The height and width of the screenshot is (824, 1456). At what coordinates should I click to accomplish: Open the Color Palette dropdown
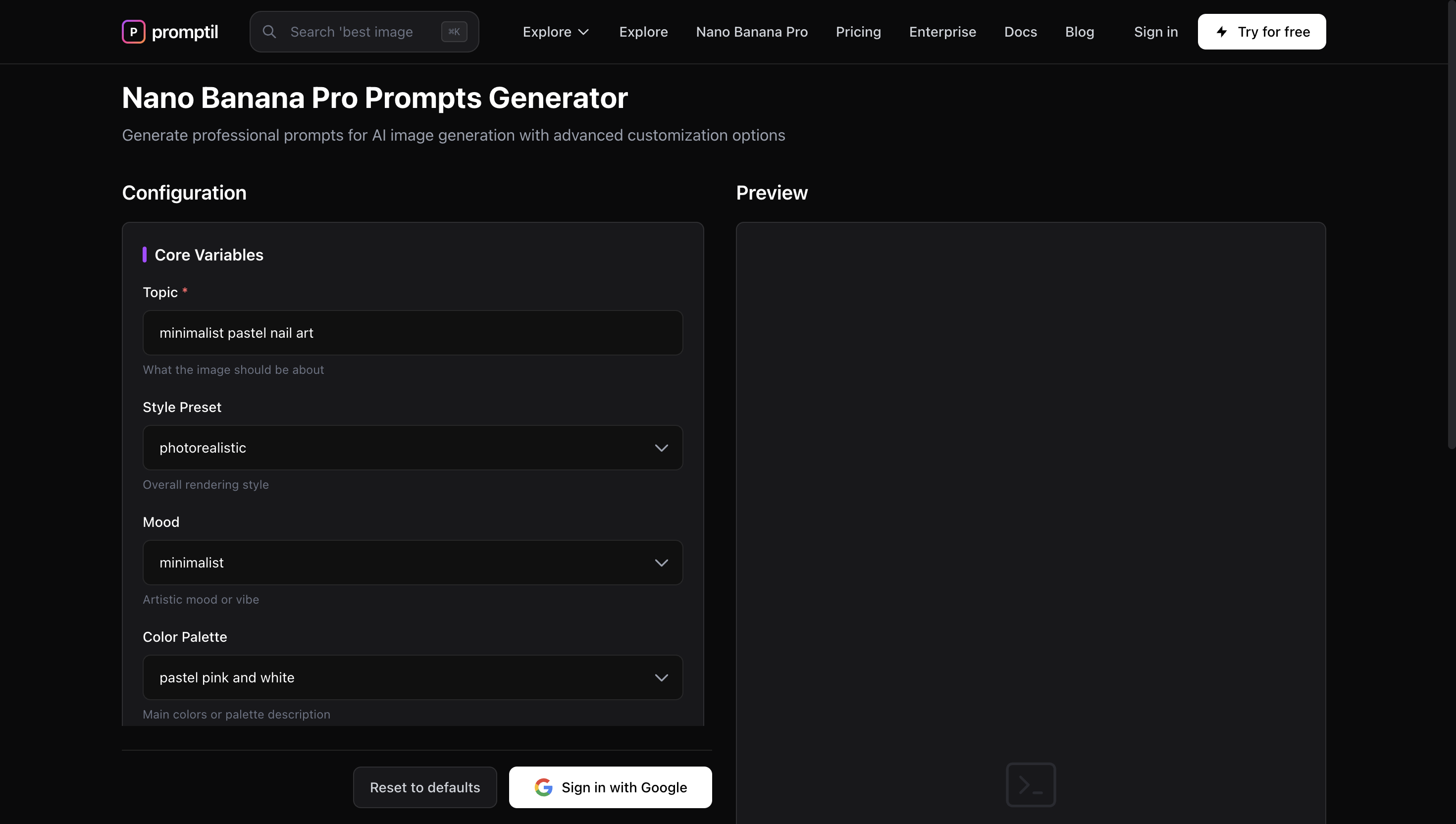click(x=413, y=677)
